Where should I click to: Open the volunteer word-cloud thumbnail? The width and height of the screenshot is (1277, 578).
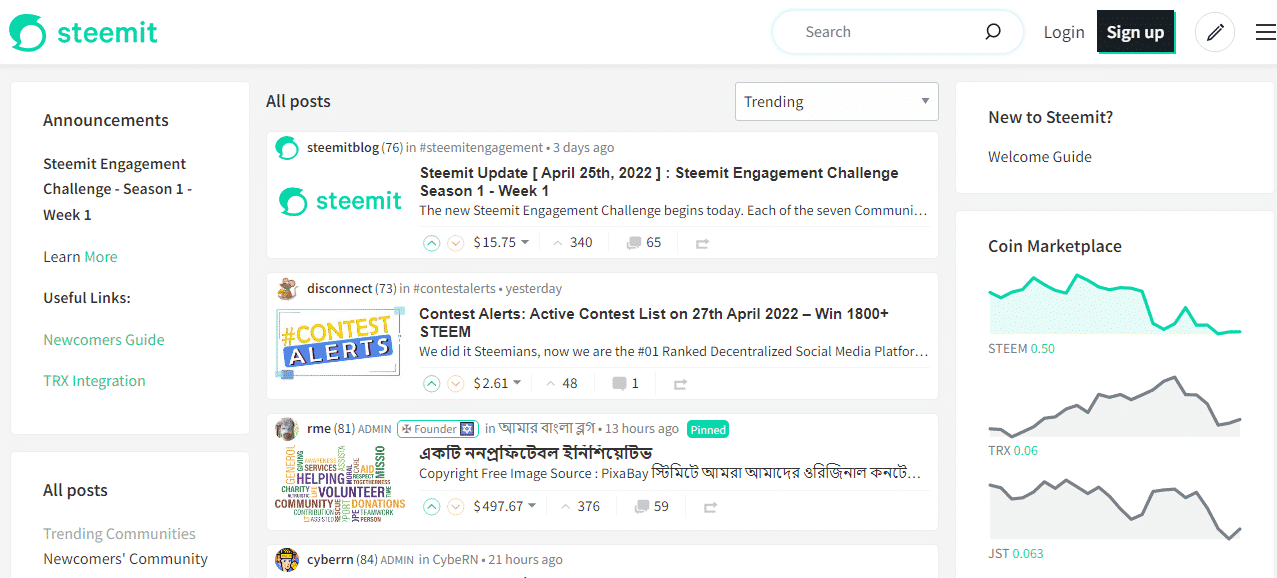pyautogui.click(x=340, y=485)
